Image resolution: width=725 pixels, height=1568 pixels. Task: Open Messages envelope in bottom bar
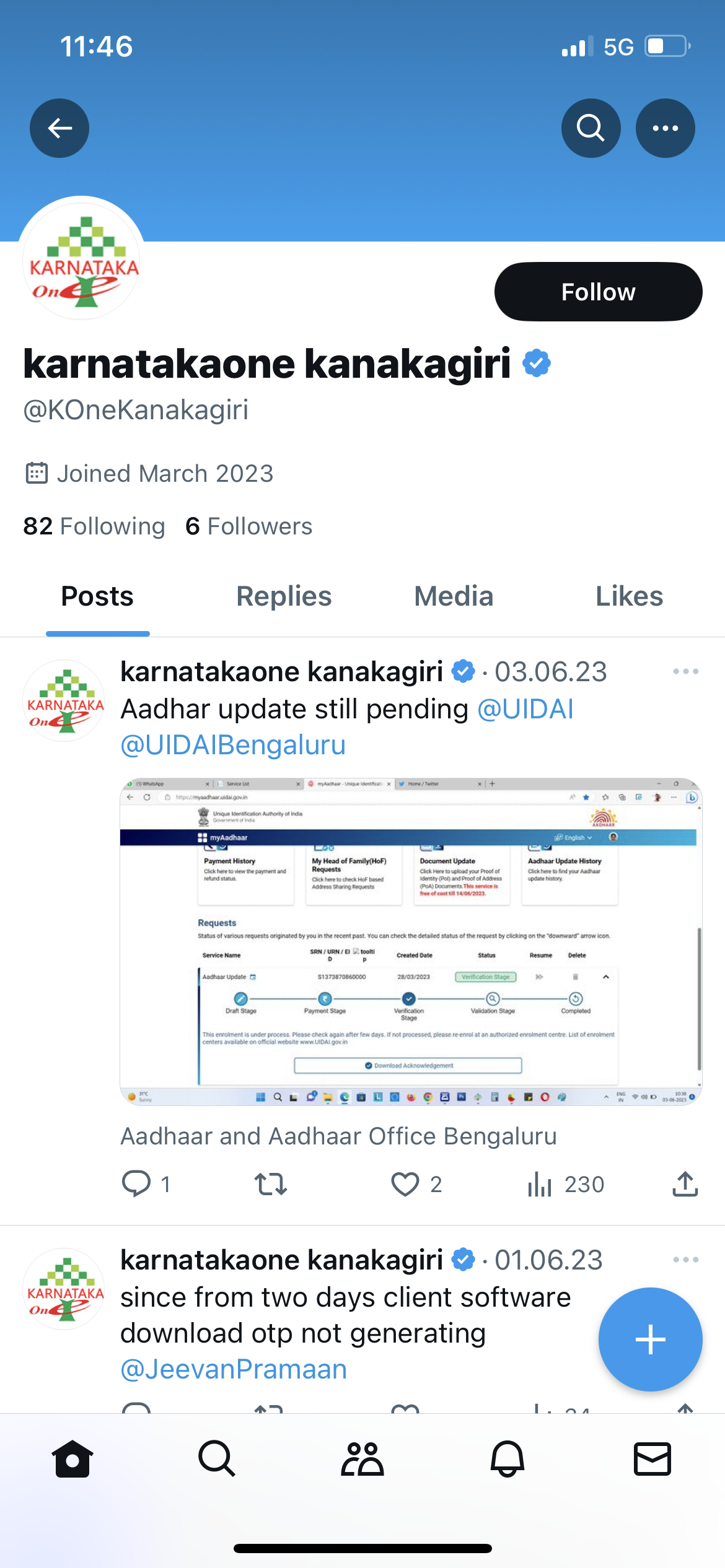click(x=652, y=1459)
